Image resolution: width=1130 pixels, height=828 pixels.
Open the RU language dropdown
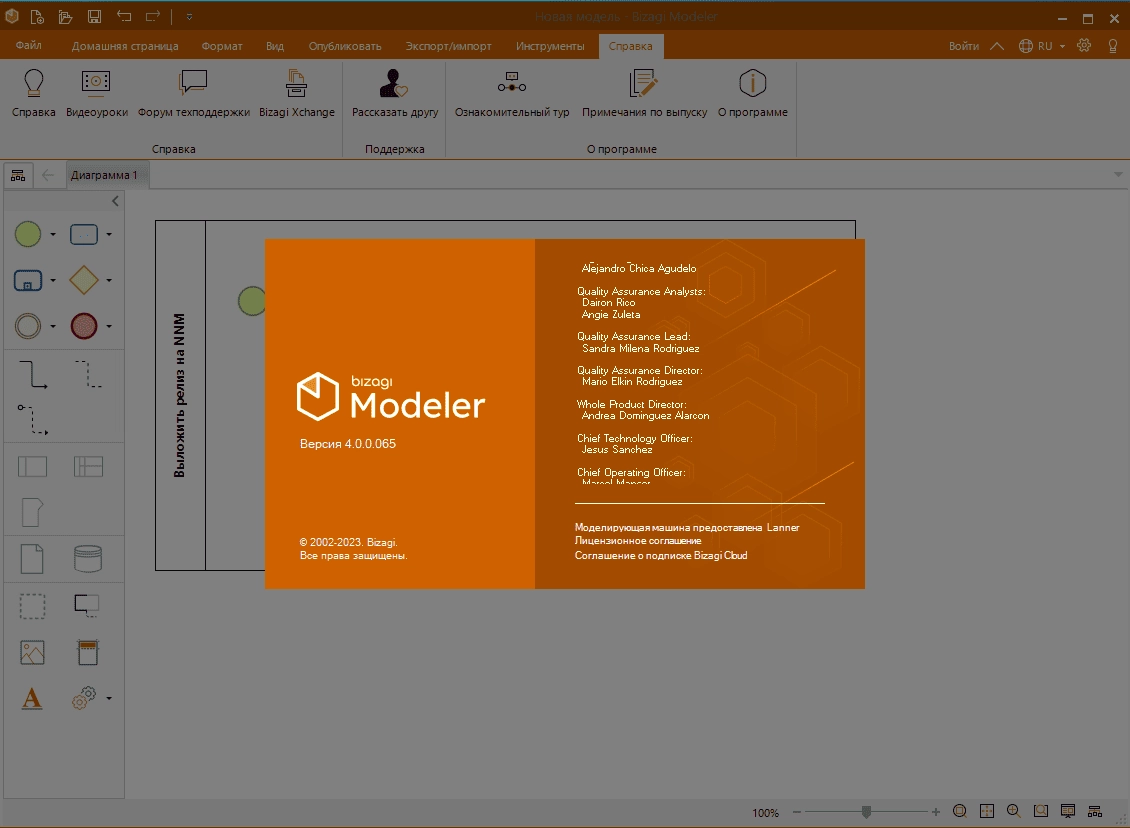click(1042, 46)
